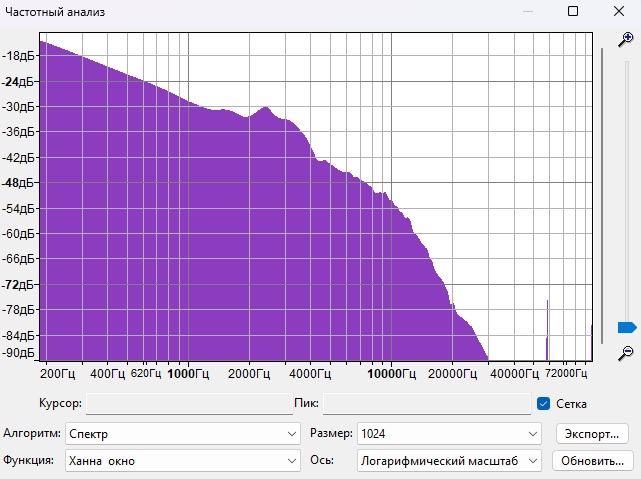Click the -48дБ axis label
Viewport: 641px width, 479px height.
pos(18,183)
